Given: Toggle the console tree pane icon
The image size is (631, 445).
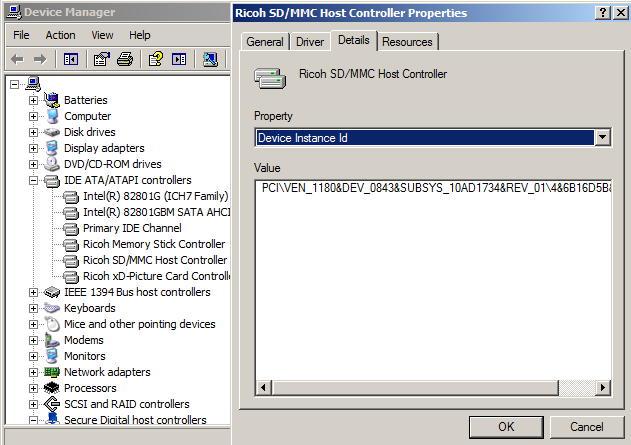Looking at the screenshot, I should click(71, 60).
